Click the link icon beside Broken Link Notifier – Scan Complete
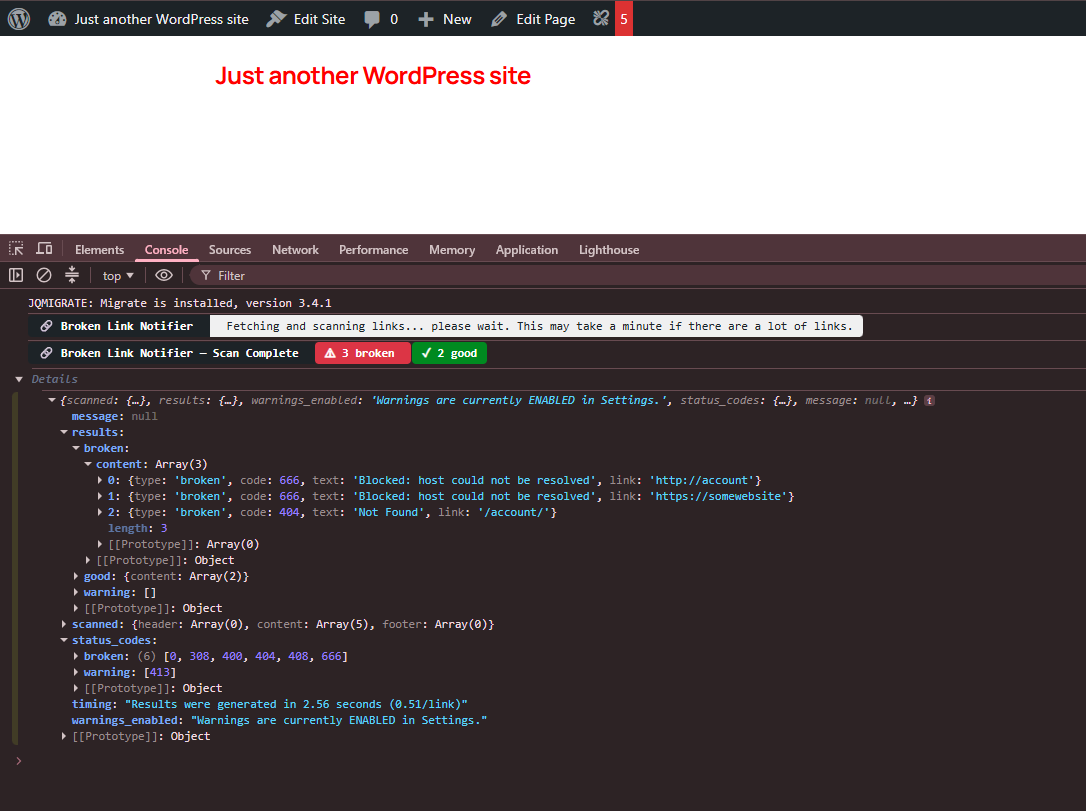1086x811 pixels. [x=46, y=353]
